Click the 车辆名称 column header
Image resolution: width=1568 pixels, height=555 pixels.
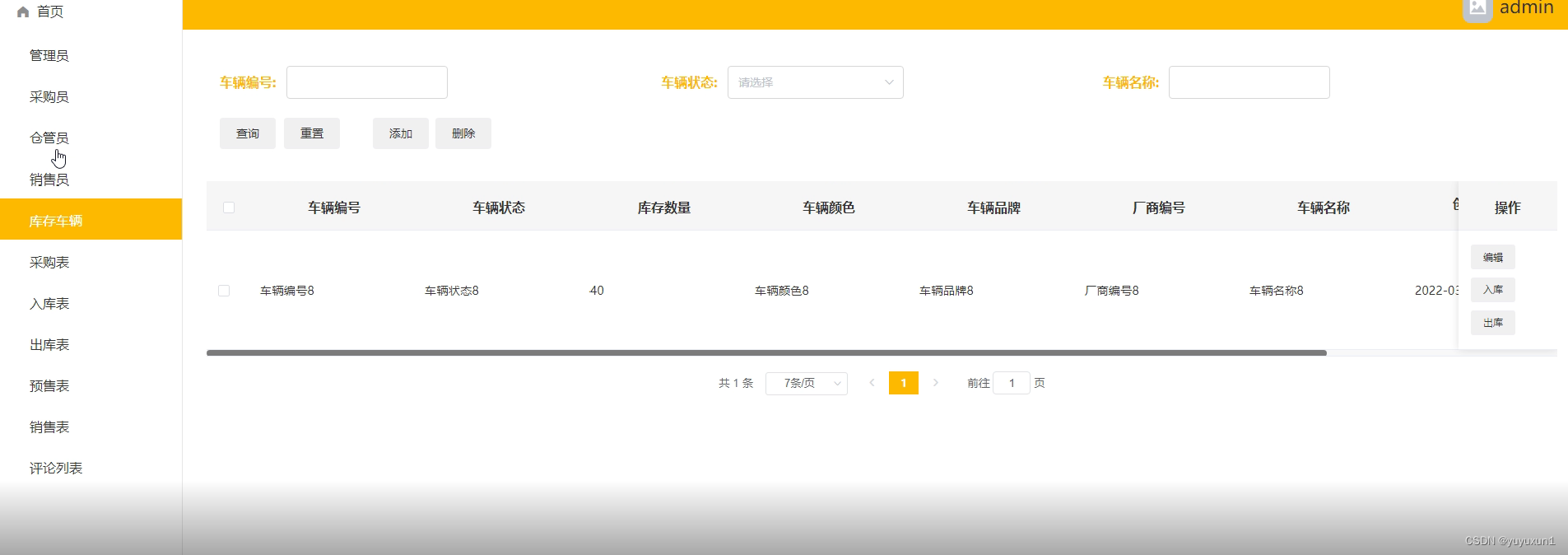pos(1324,208)
